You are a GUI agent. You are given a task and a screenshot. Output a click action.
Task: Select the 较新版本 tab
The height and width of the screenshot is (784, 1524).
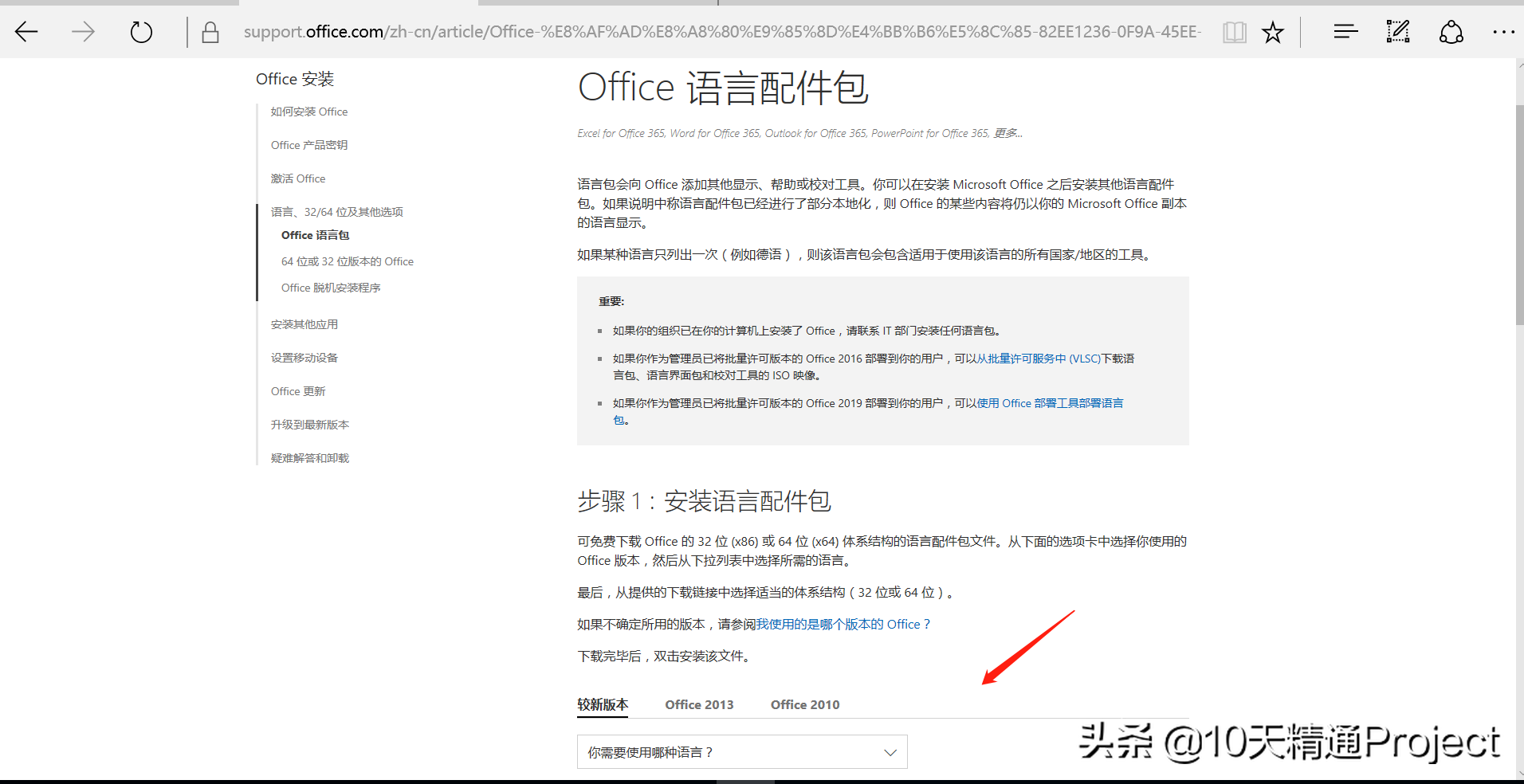603,704
